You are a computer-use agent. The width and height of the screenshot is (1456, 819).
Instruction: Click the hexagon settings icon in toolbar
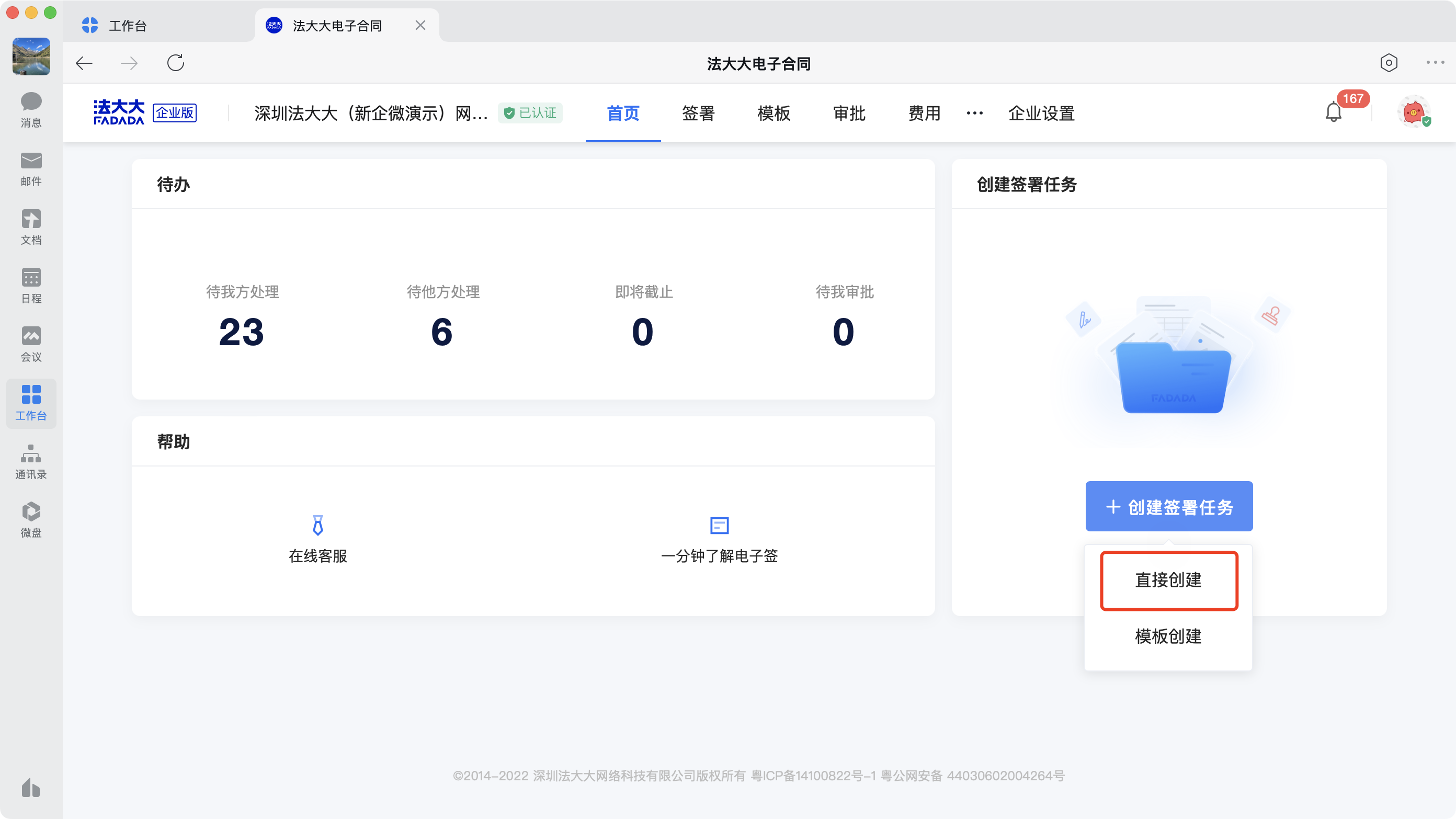coord(1389,63)
